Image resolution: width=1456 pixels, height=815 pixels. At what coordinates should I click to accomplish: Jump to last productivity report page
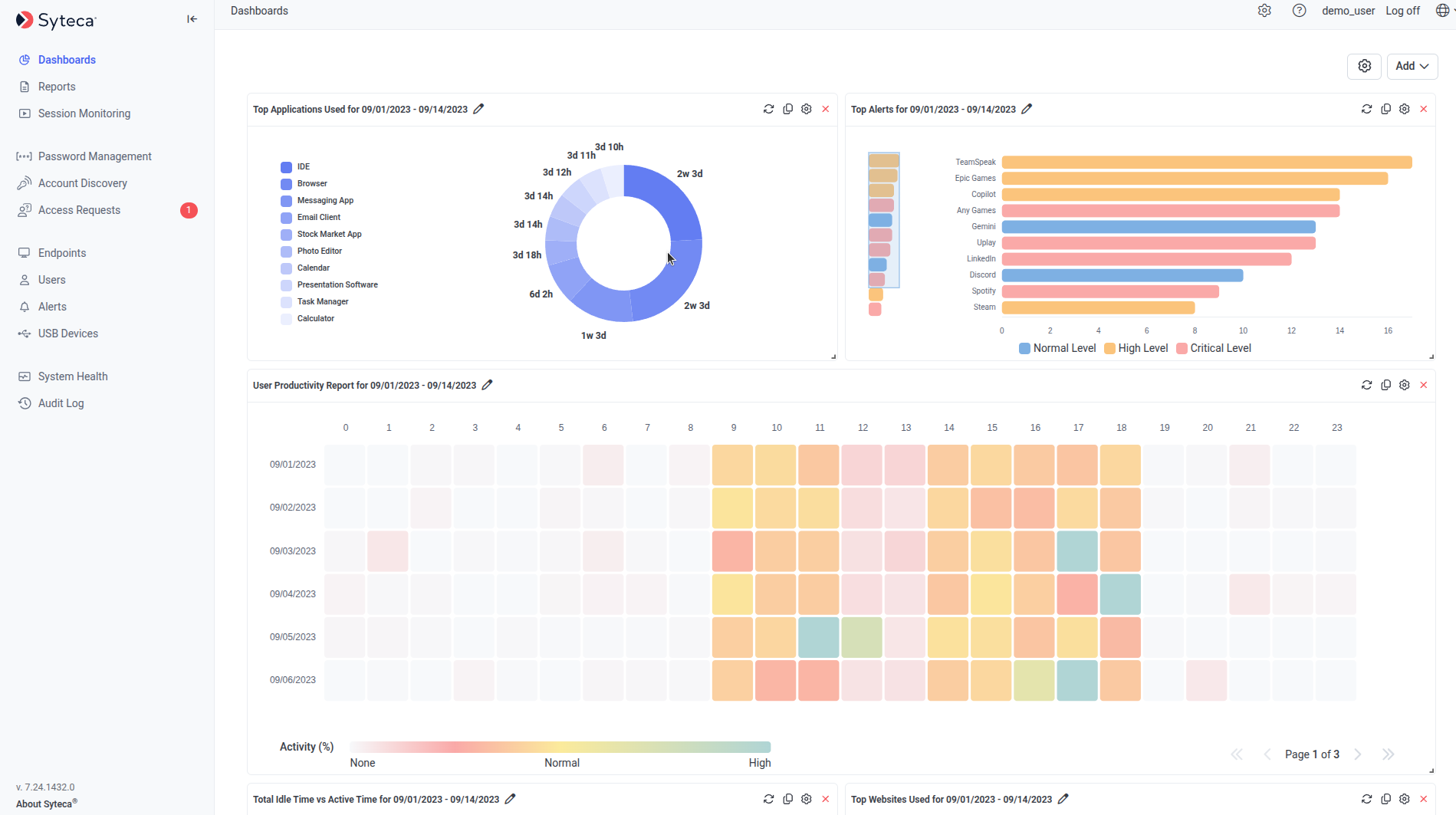pos(1388,754)
